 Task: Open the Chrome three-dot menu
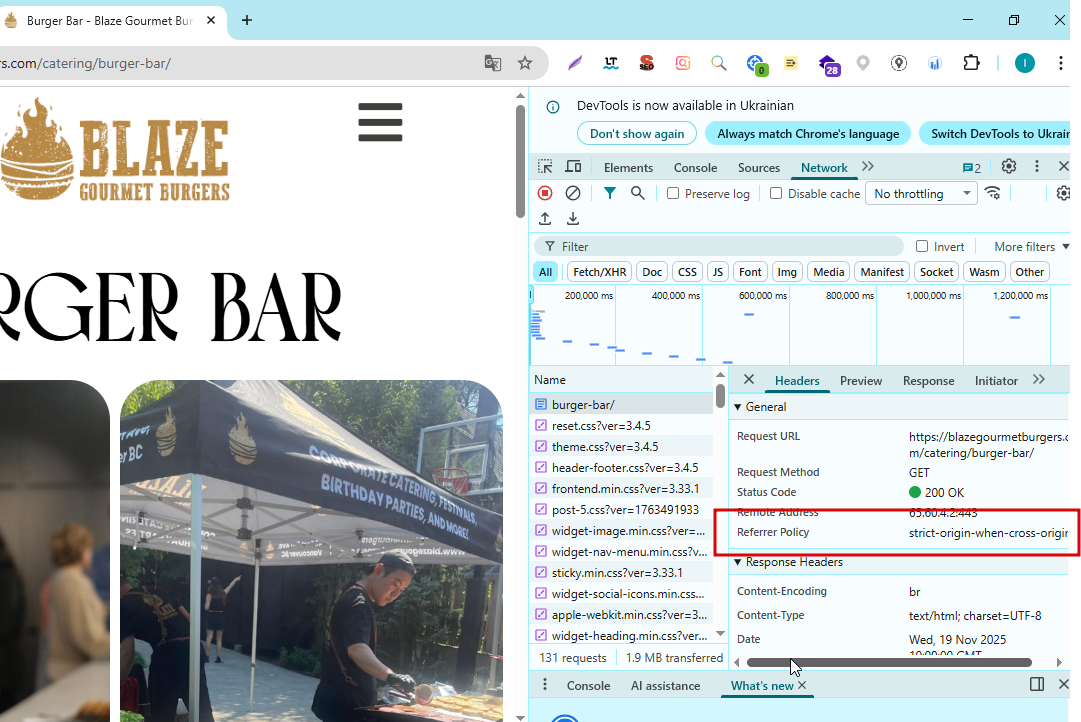click(x=1060, y=63)
